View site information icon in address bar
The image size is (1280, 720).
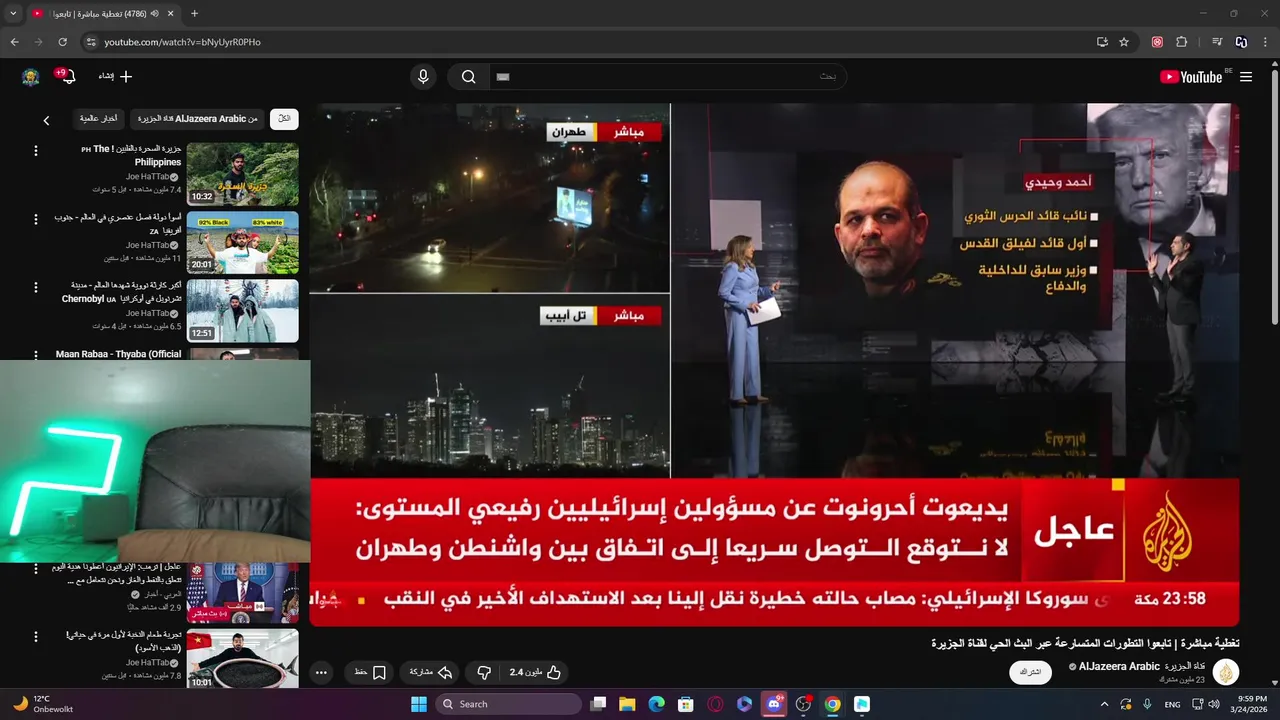click(x=91, y=42)
